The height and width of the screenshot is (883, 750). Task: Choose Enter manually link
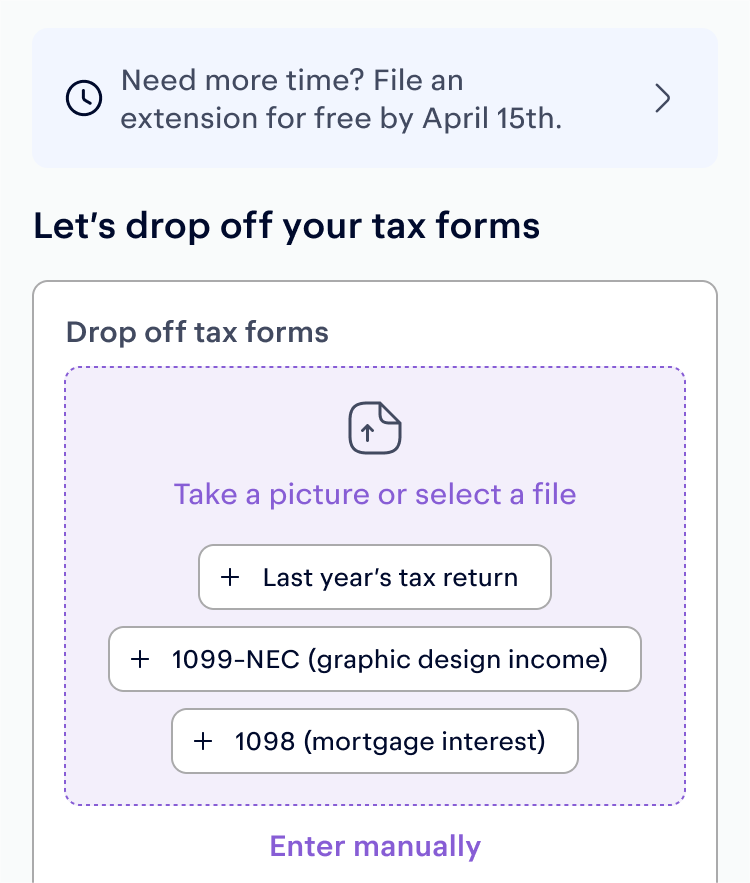[375, 846]
